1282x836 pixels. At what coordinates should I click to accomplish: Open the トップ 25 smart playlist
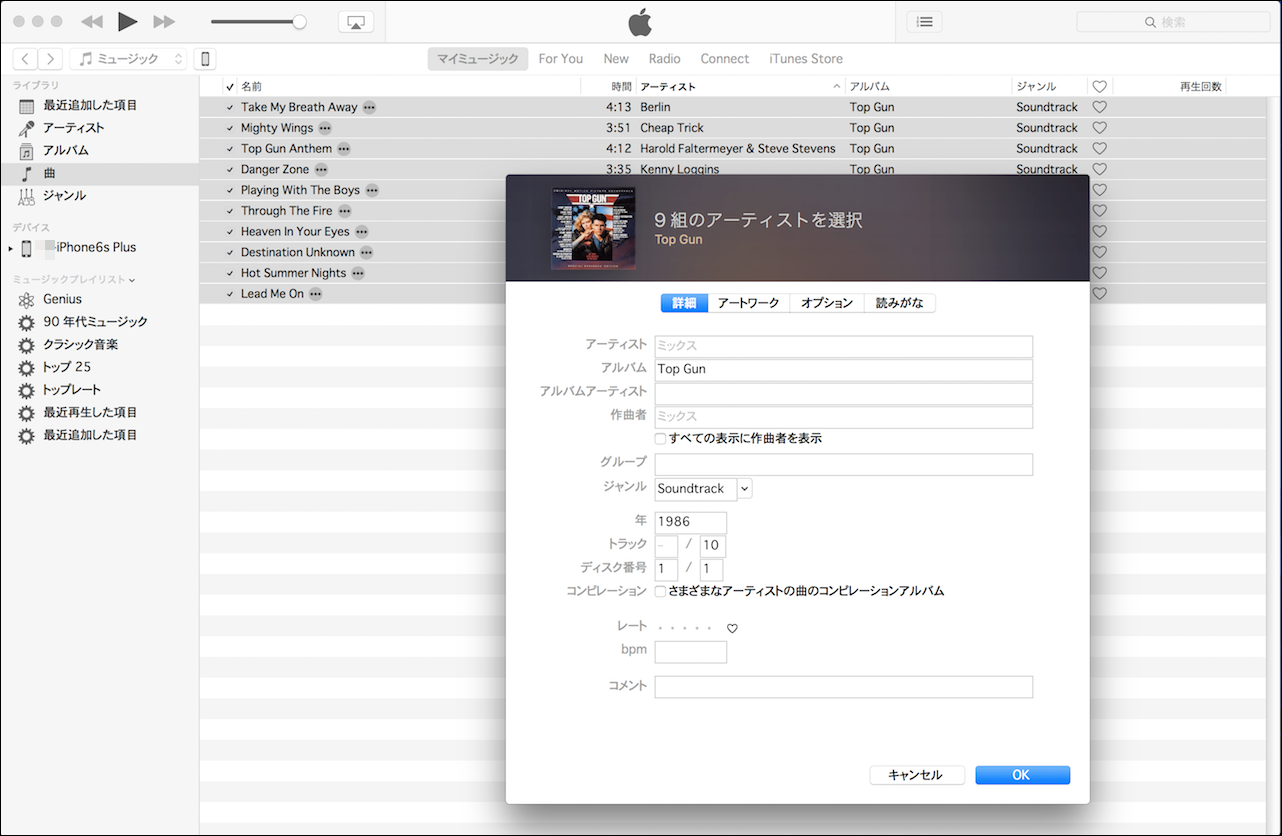pos(67,367)
